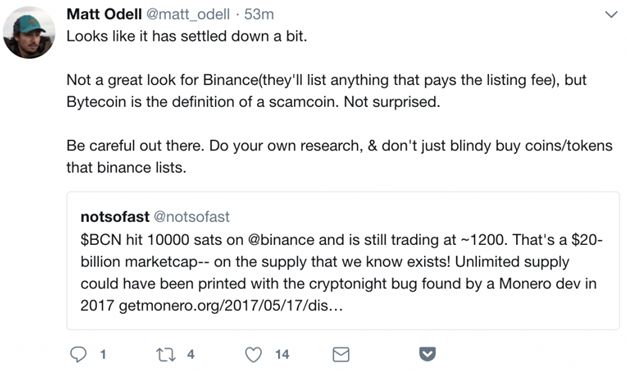627x374 pixels.
Task: Open notsofast's quoted tweet card
Action: 343,261
